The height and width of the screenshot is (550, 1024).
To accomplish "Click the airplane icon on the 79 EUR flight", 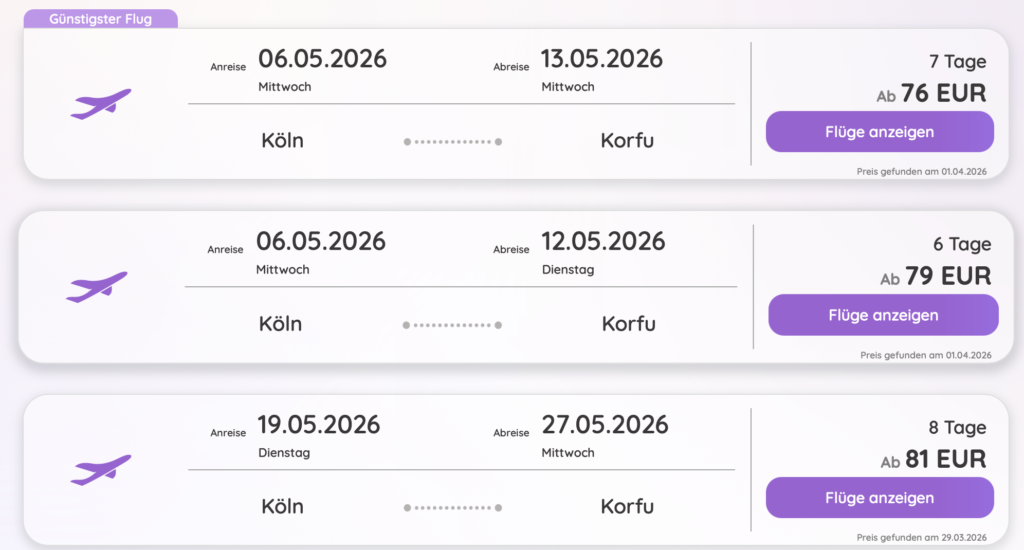I will pyautogui.click(x=97, y=287).
